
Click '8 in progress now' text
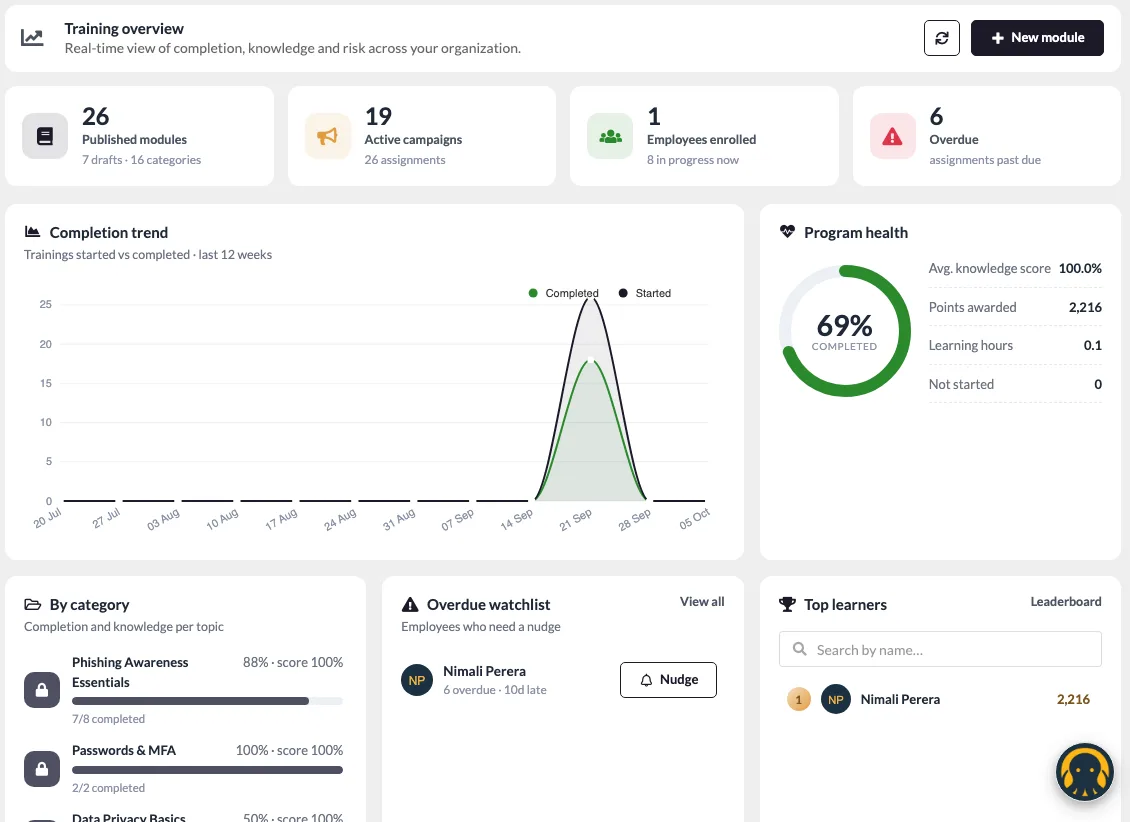693,160
